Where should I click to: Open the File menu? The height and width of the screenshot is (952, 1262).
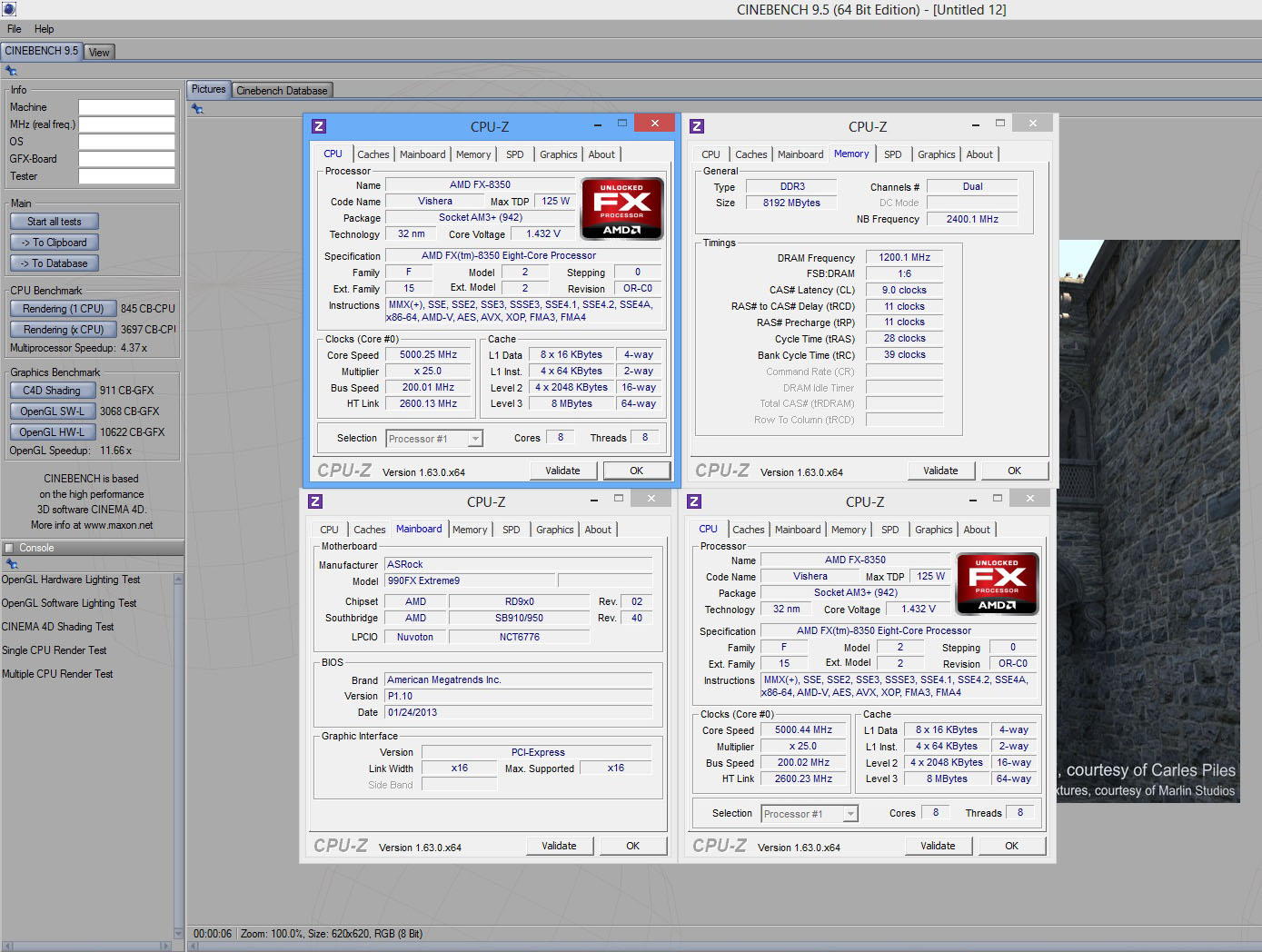tap(15, 29)
